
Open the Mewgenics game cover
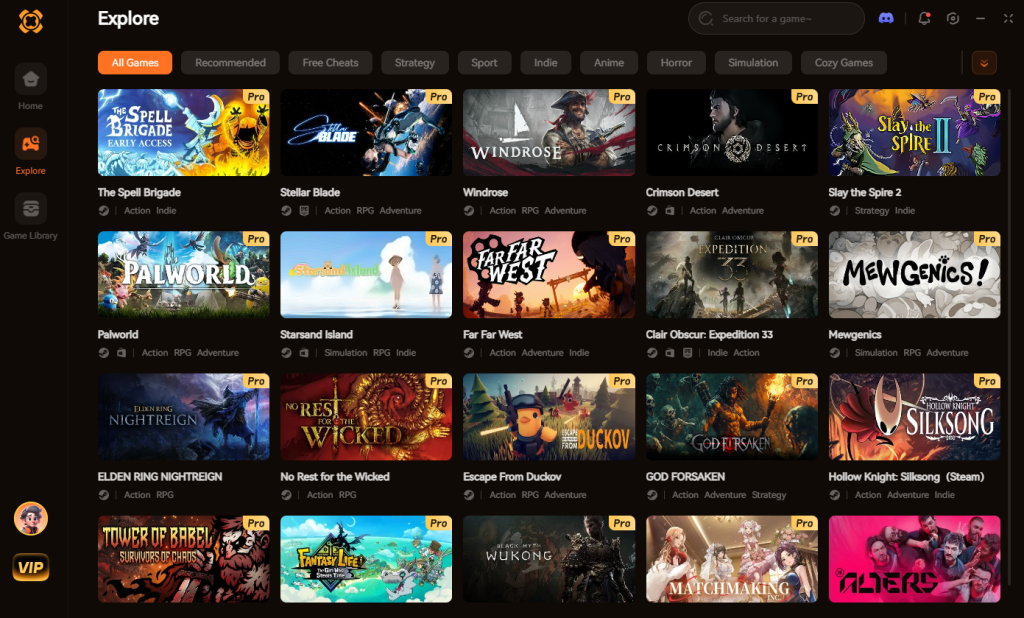(x=914, y=274)
